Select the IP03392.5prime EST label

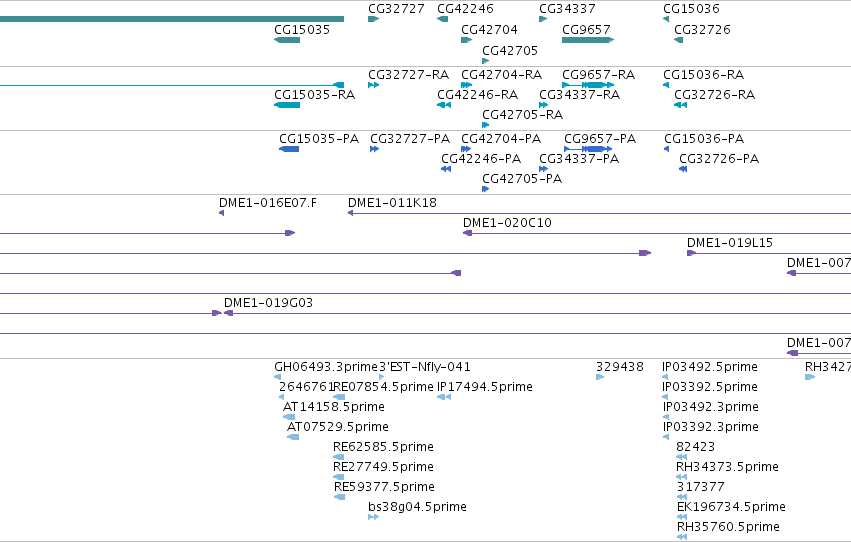pyautogui.click(x=709, y=387)
